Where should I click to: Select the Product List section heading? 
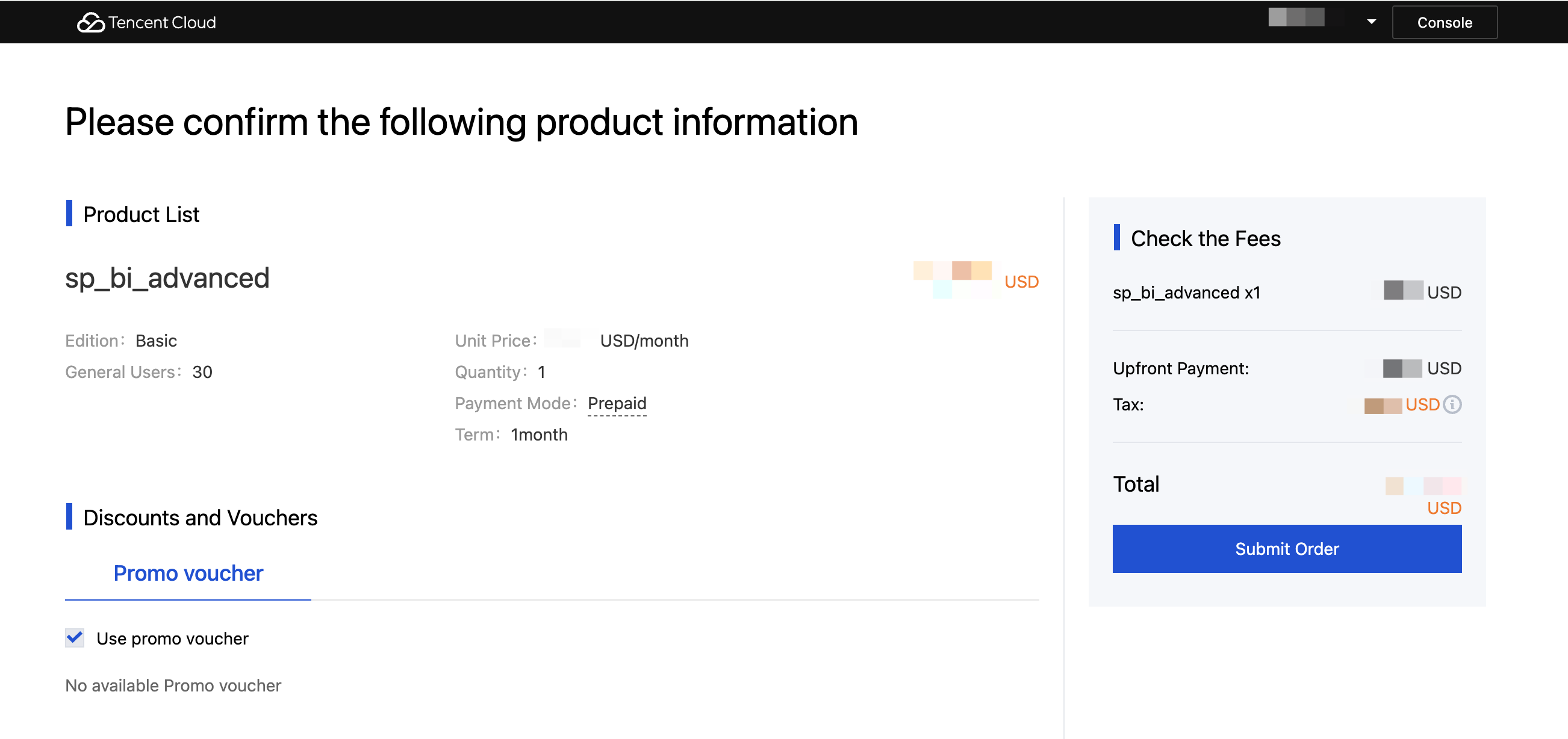point(141,214)
